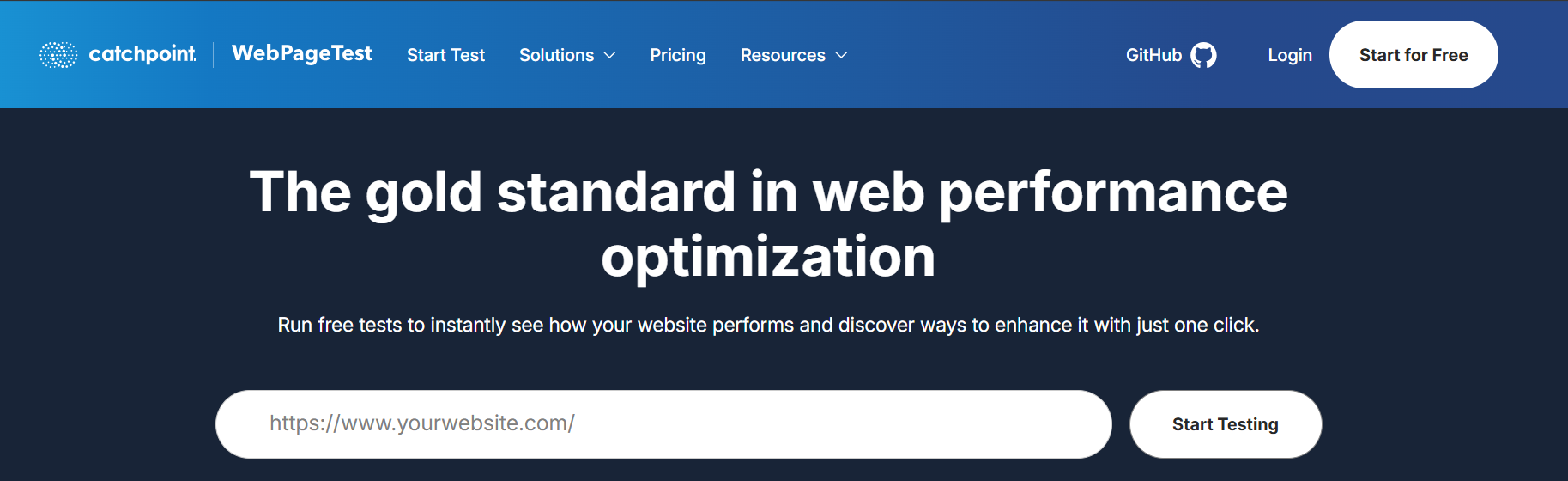The image size is (1568, 481).
Task: Click the Catchpoint dotted globe logo icon
Action: click(58, 55)
